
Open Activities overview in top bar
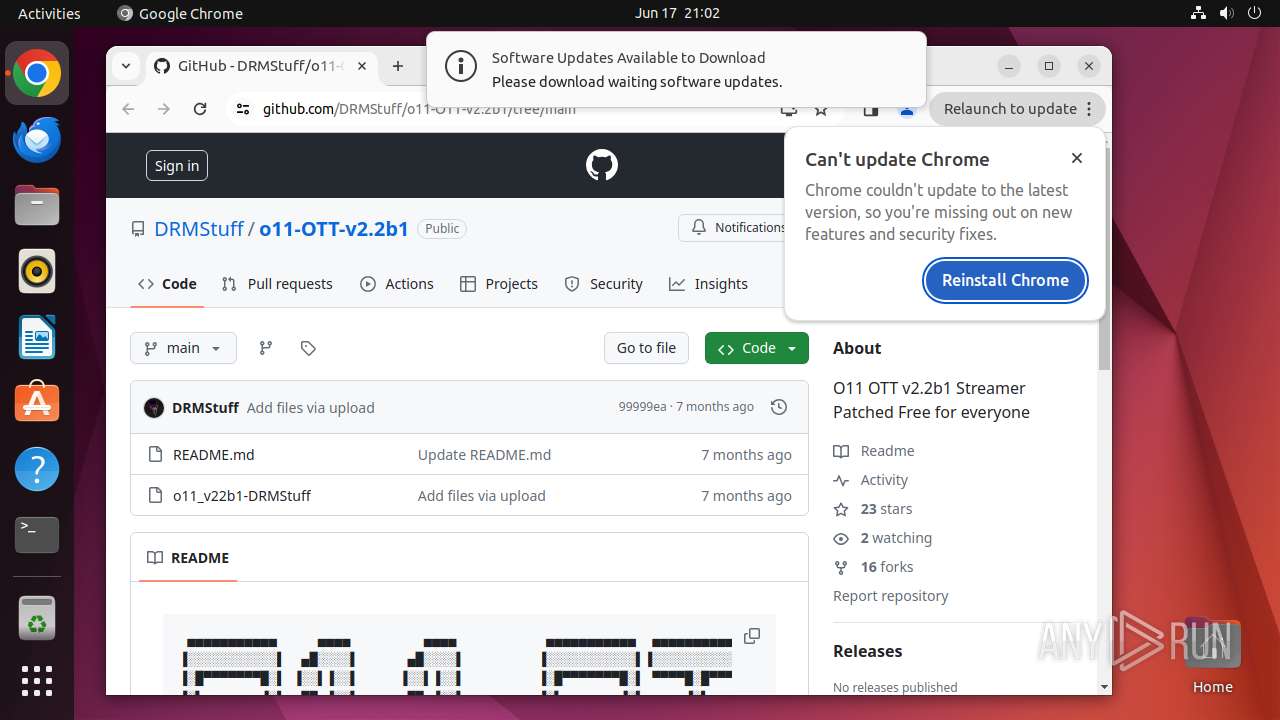coord(49,13)
